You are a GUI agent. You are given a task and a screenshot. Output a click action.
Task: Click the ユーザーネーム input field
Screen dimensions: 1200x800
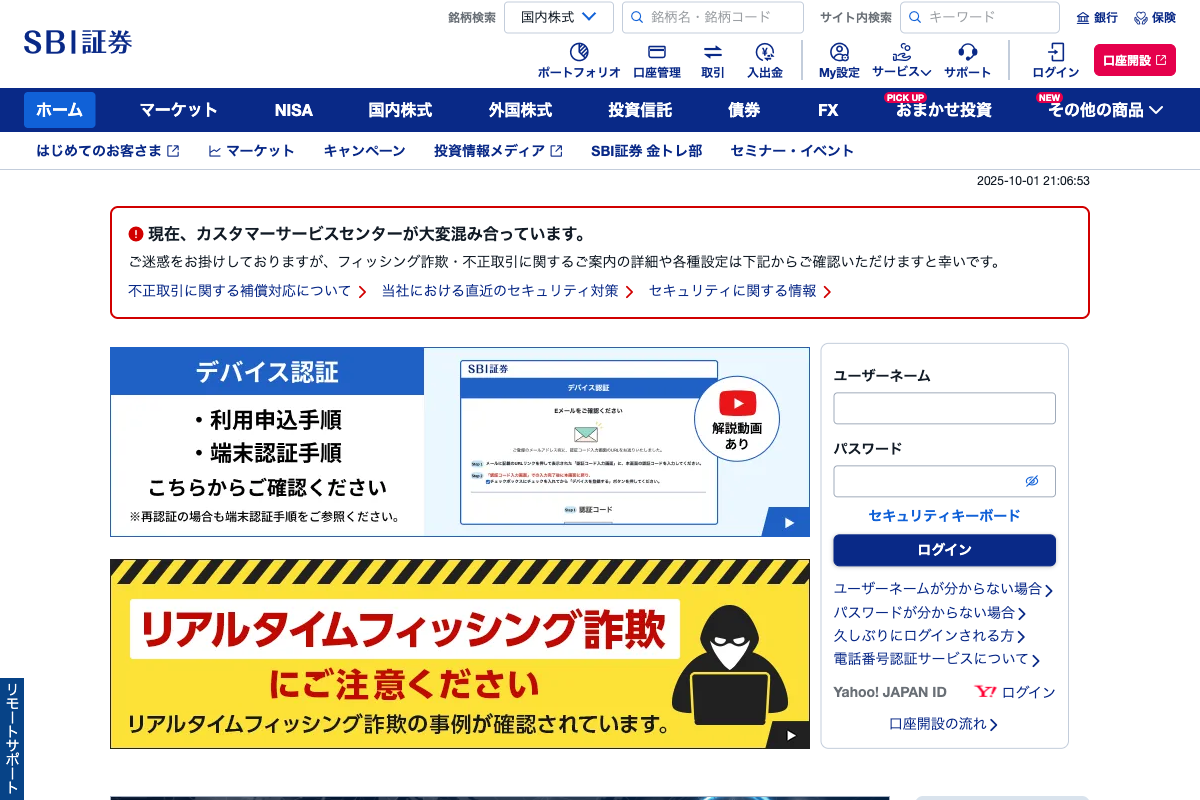tap(944, 408)
